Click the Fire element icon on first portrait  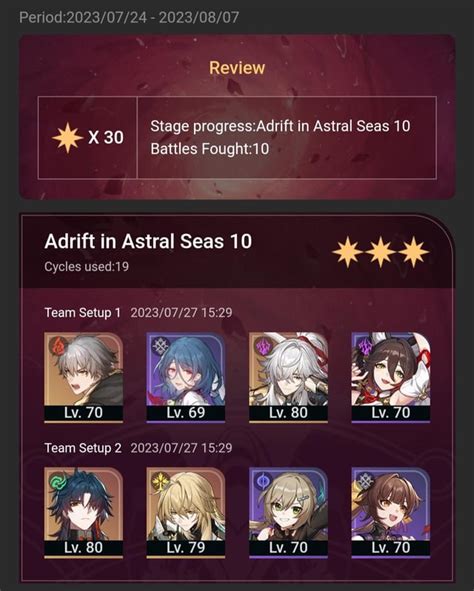(x=58, y=346)
